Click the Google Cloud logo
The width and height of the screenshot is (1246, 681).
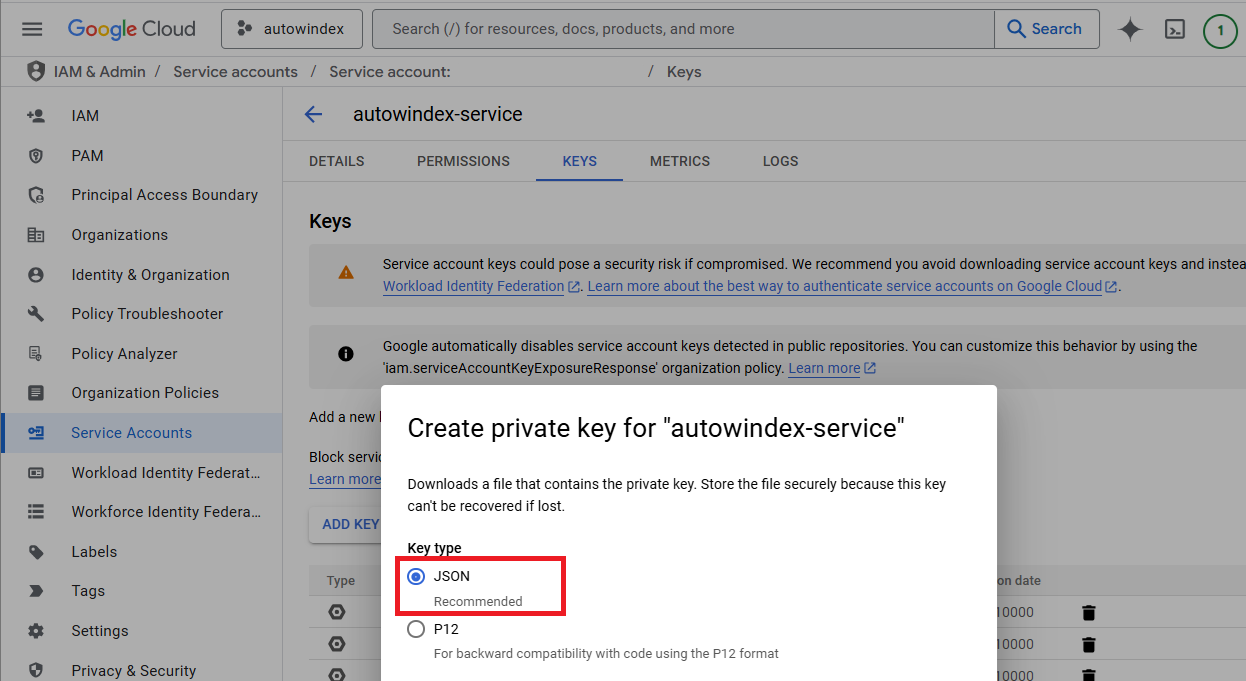[131, 29]
